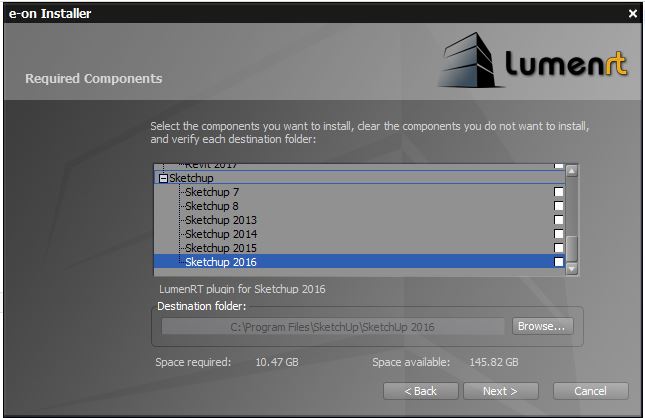
Task: Proceed with the Next button
Action: tap(500, 391)
